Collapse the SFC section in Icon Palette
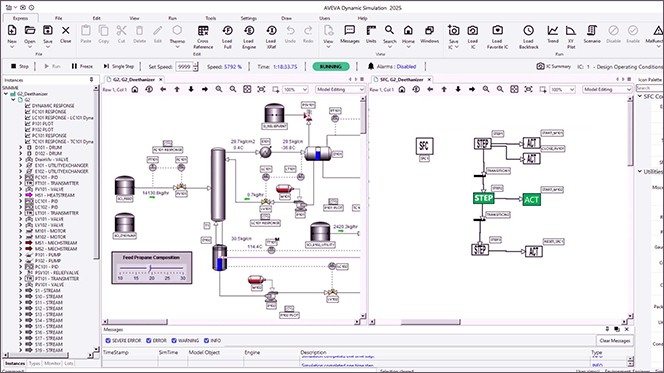 pos(640,97)
